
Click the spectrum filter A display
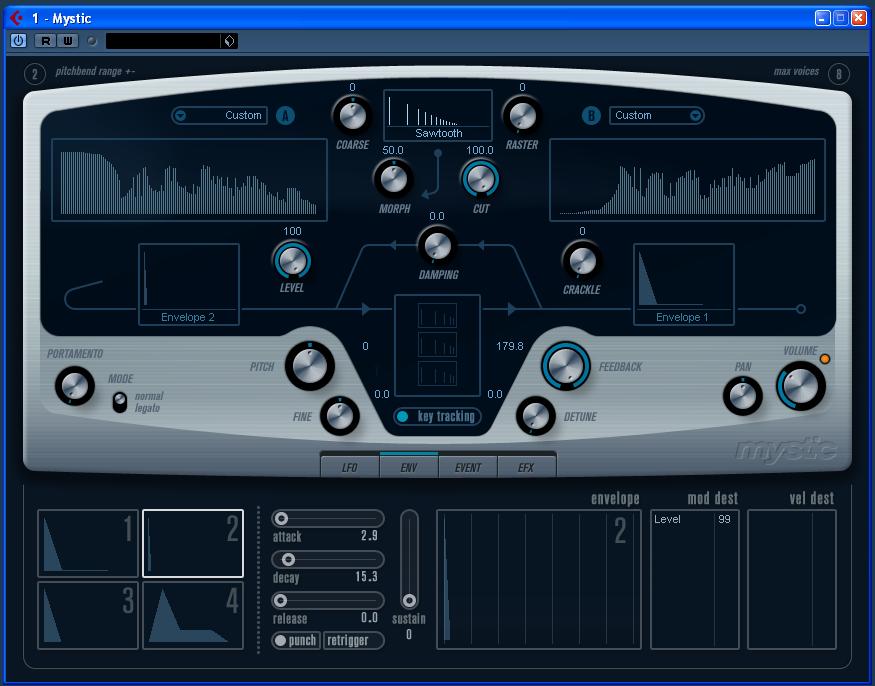point(189,180)
